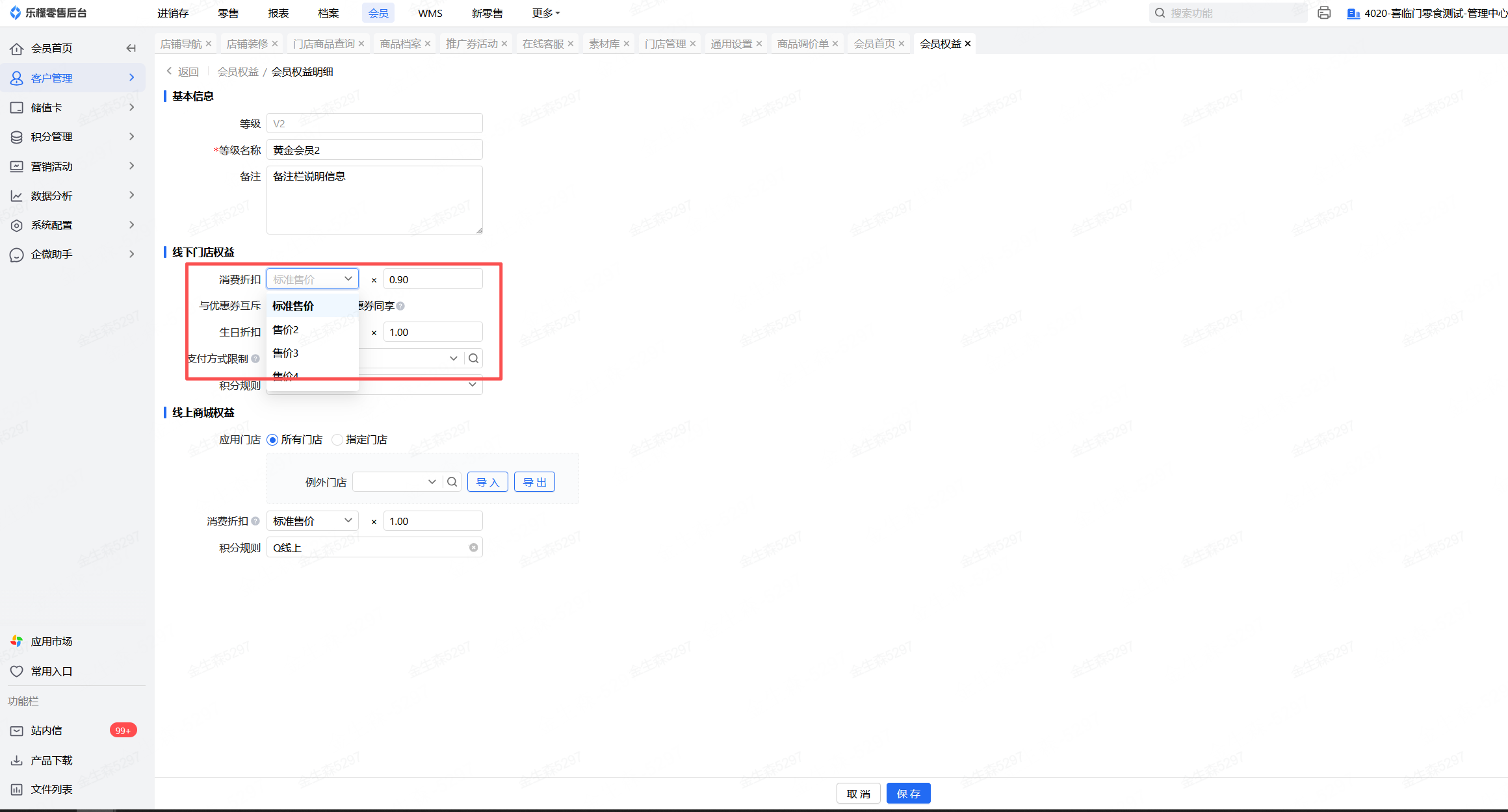This screenshot has height=812, width=1508.
Task: Click the printer icon in the top bar
Action: [1323, 13]
